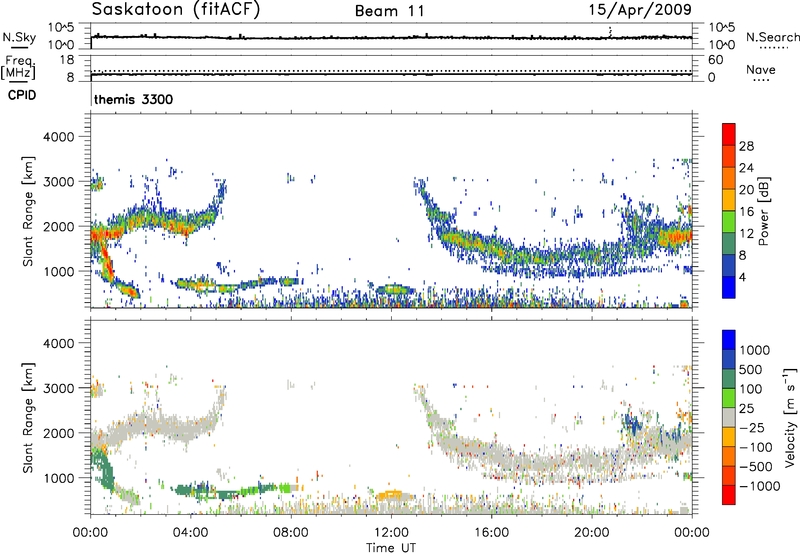Image resolution: width=800 pixels, height=554 pixels.
Task: Click the dark green 100-500 Velocity segment
Action: point(729,378)
